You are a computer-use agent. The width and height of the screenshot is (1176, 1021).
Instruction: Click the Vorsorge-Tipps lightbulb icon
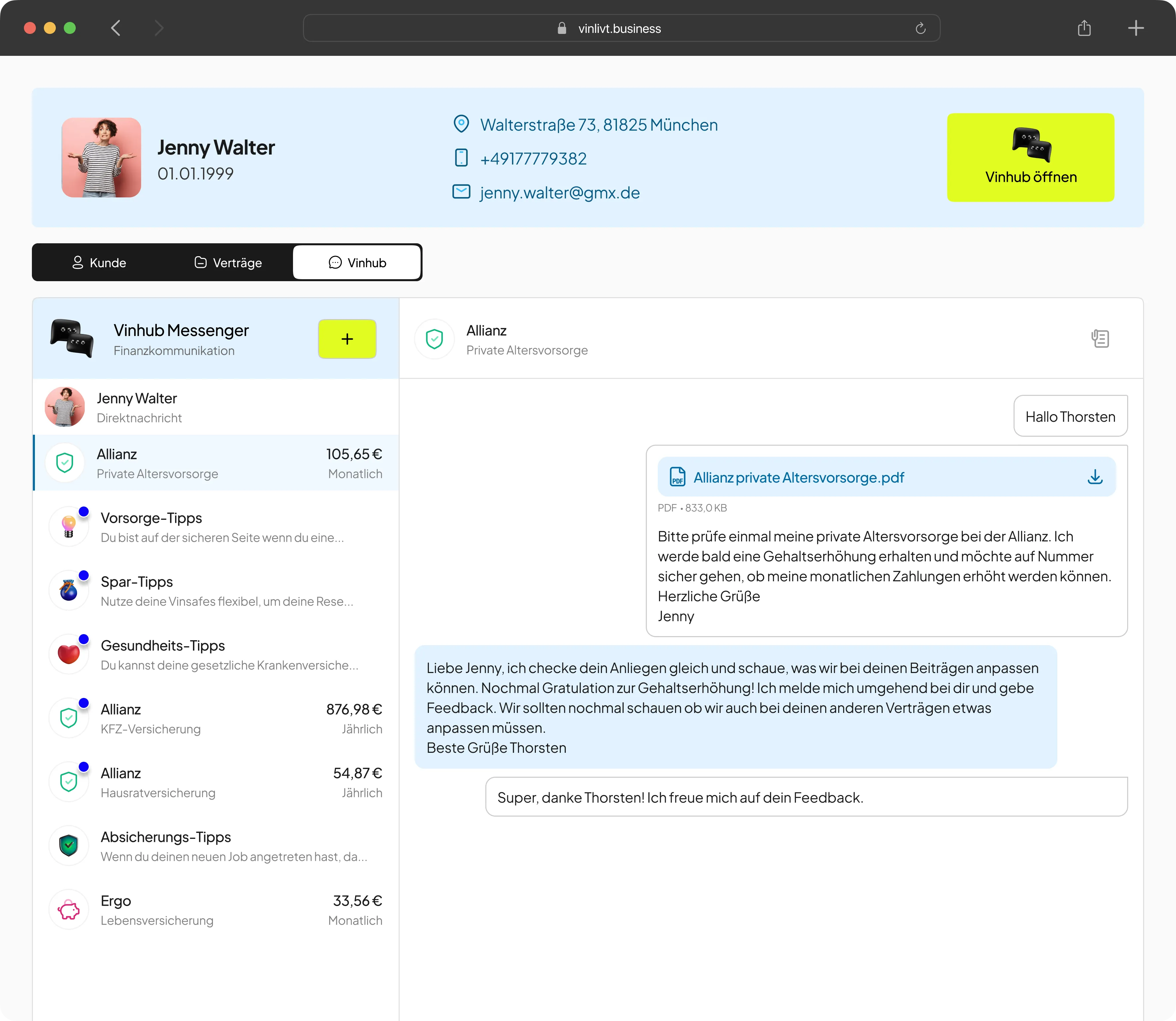pos(69,526)
